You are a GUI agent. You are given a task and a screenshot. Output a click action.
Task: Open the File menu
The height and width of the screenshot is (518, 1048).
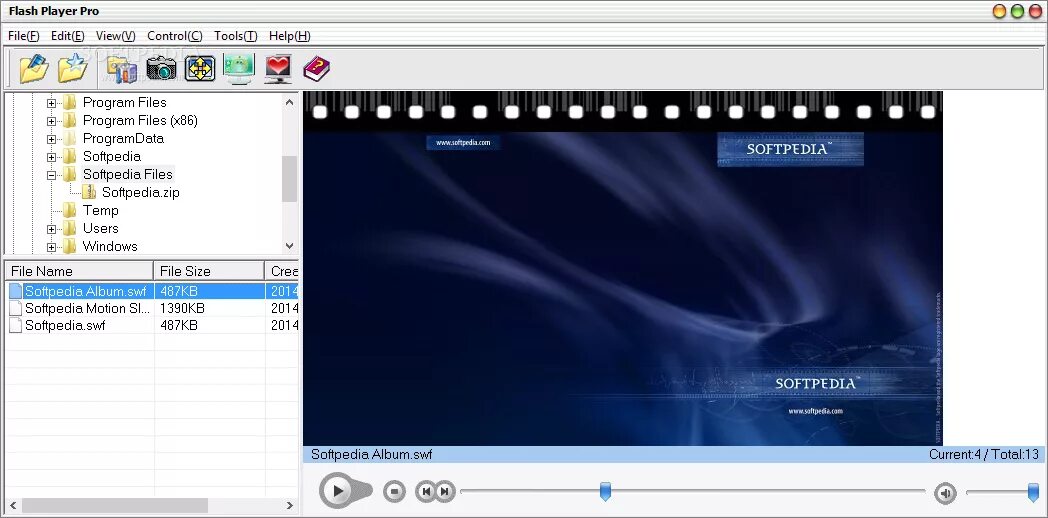coord(24,36)
